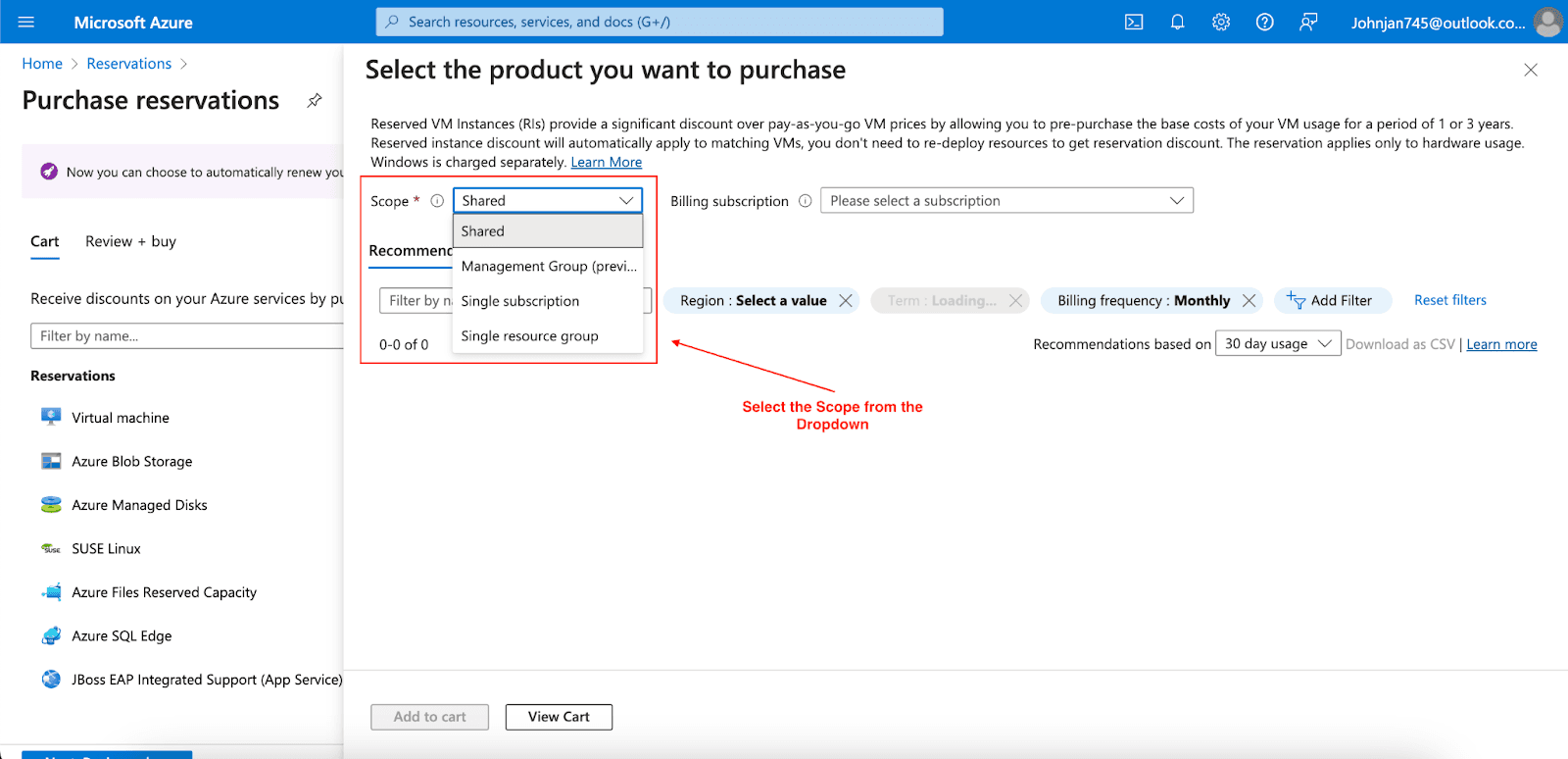Viewport: 1568px width, 759px height.
Task: Click the Azure Blob Storage icon
Action: click(51, 461)
